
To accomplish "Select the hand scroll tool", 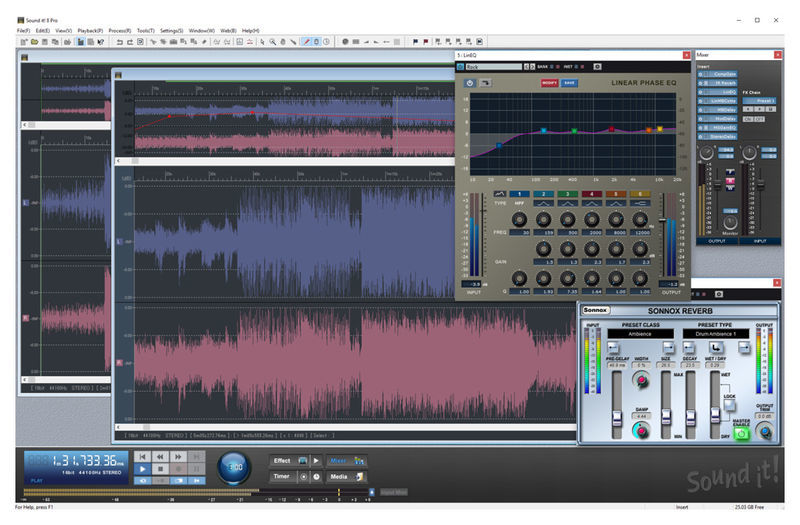I will [283, 42].
